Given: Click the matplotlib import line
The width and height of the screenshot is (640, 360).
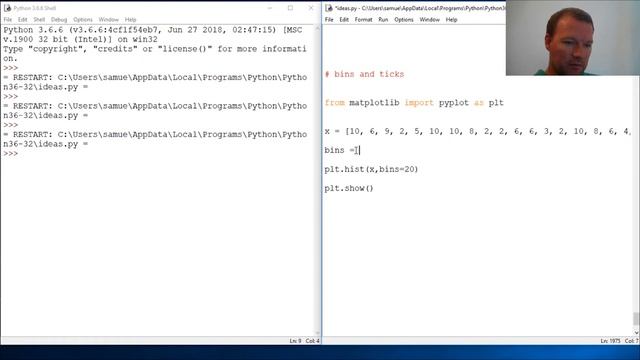Looking at the screenshot, I should click(414, 103).
